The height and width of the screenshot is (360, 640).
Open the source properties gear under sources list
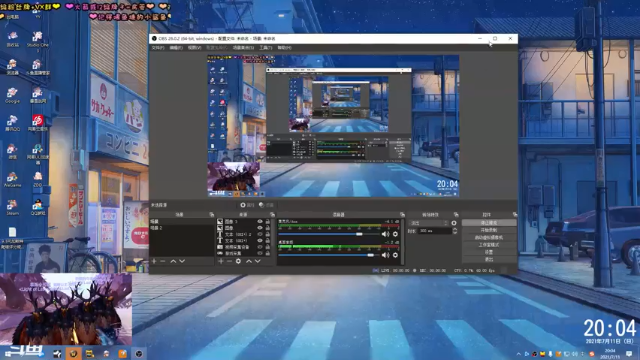(x=238, y=261)
